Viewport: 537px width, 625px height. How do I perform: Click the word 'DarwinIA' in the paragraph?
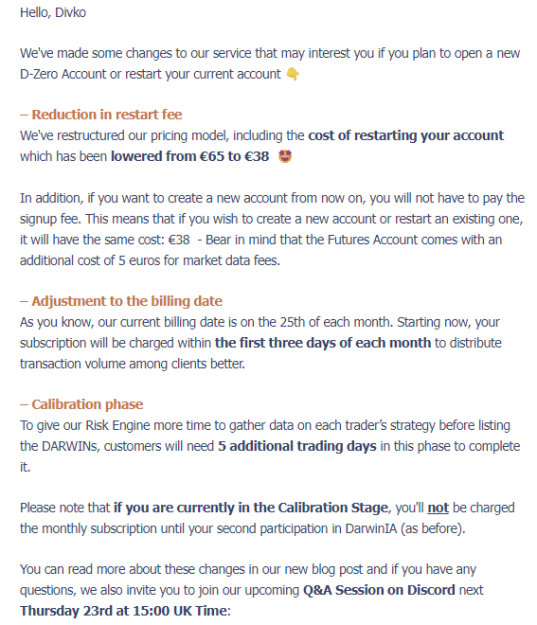[371, 529]
